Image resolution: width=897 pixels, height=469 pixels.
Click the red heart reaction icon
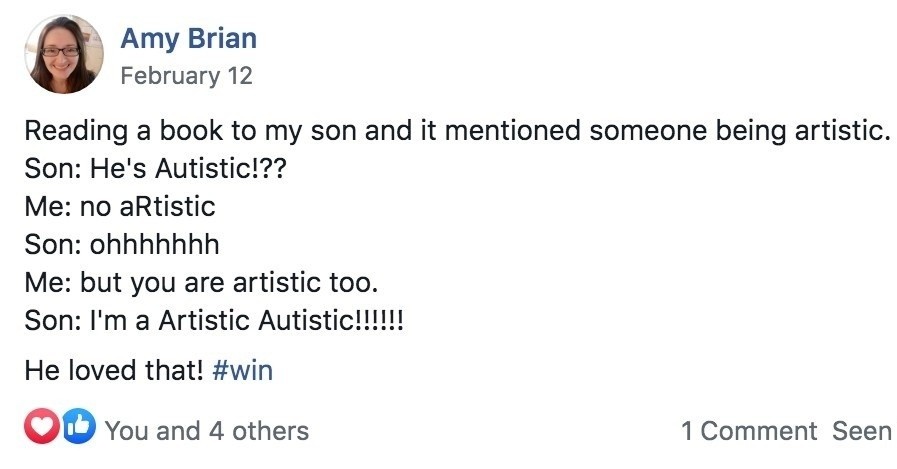pos(39,428)
